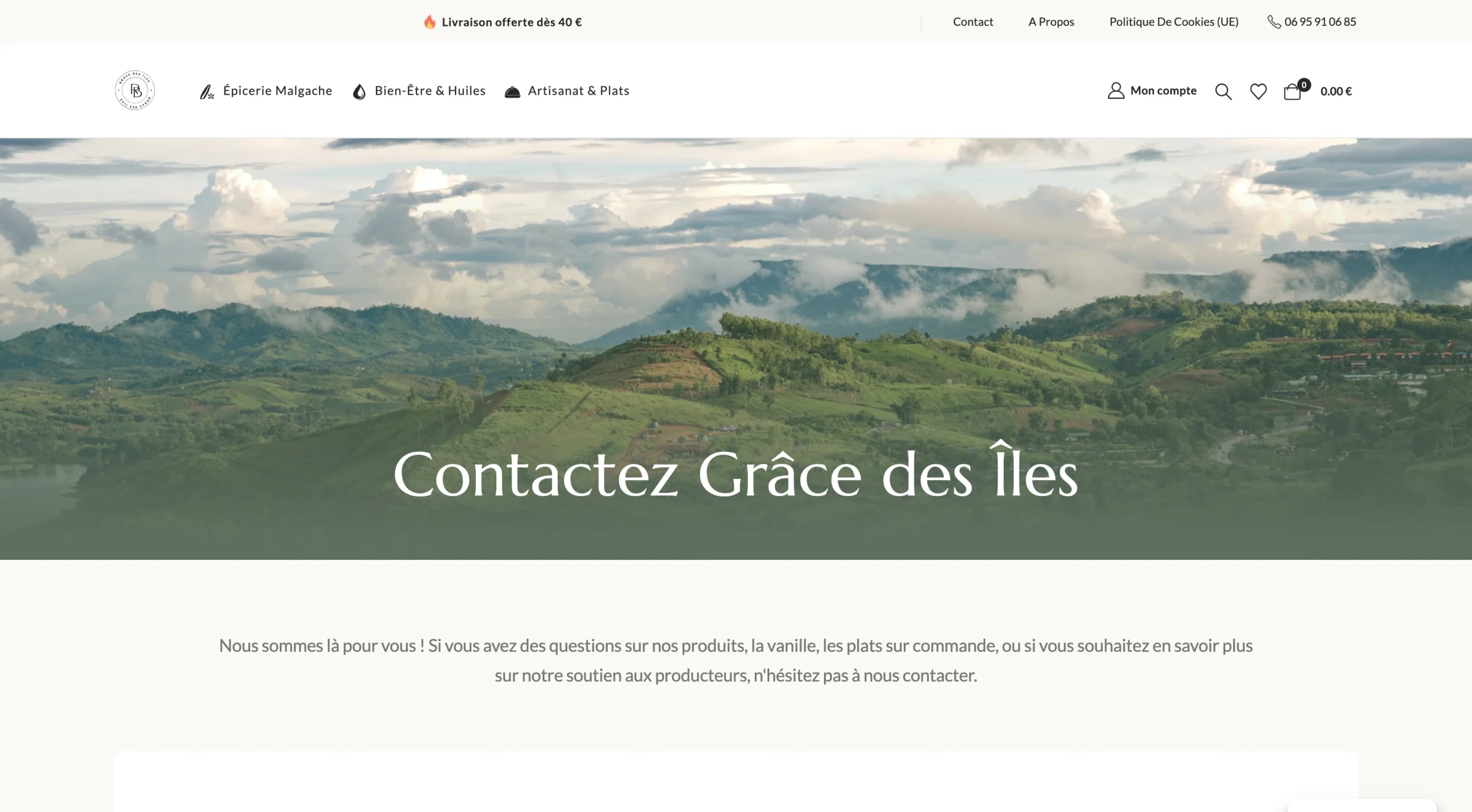1472x812 pixels.
Task: Click the flame icon next to Livraison offerte
Action: click(430, 22)
